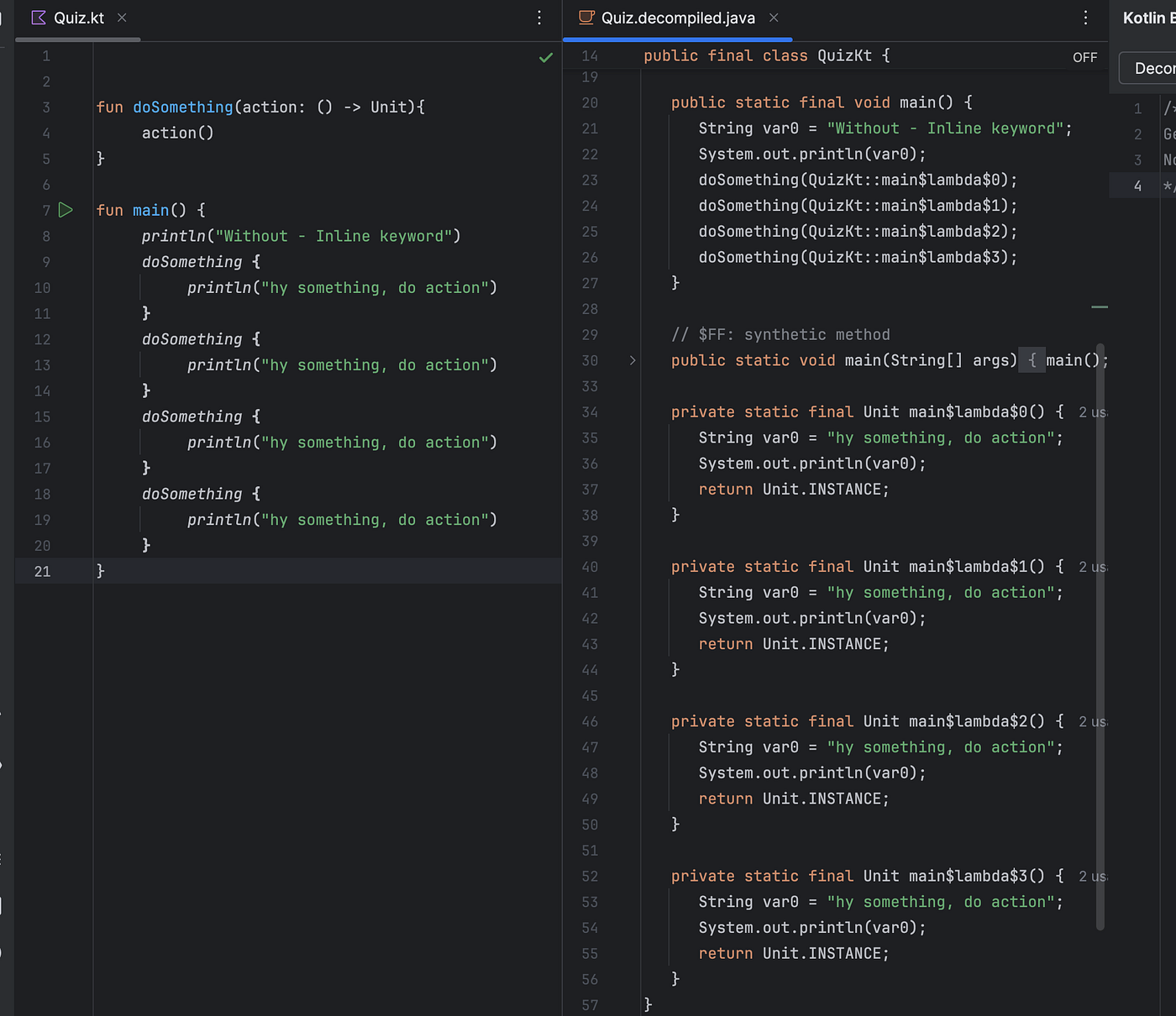Click line number 21 in Quiz.kt gutter
This screenshot has width=1176, height=1016.
click(x=42, y=571)
